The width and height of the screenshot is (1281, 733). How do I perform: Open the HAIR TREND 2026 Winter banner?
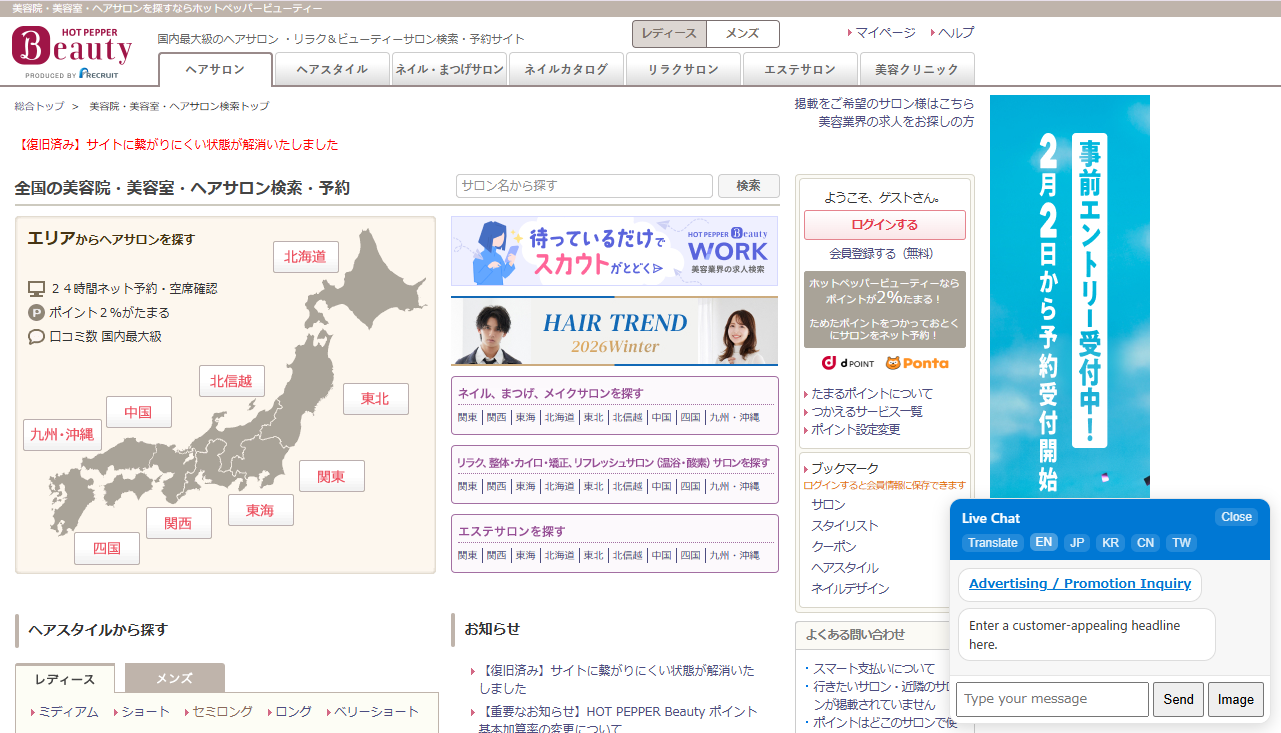click(x=614, y=331)
